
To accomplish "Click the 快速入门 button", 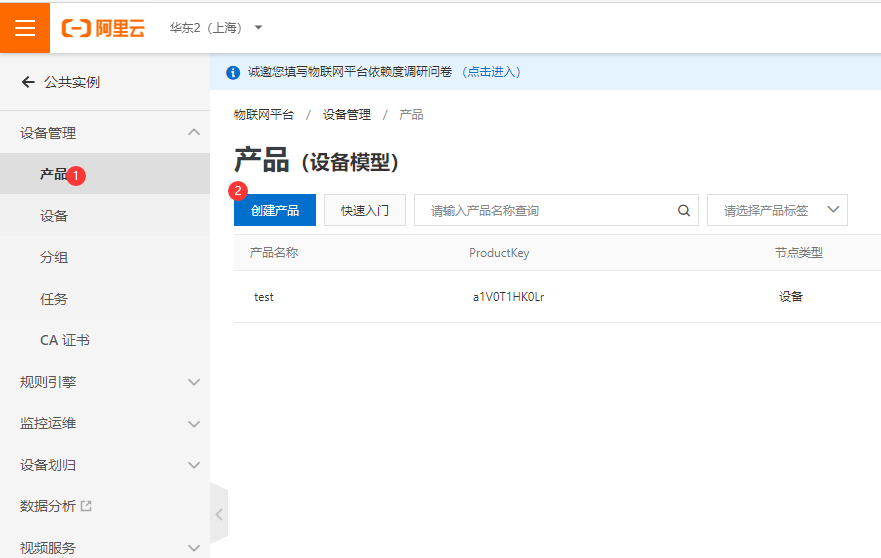I will (365, 210).
